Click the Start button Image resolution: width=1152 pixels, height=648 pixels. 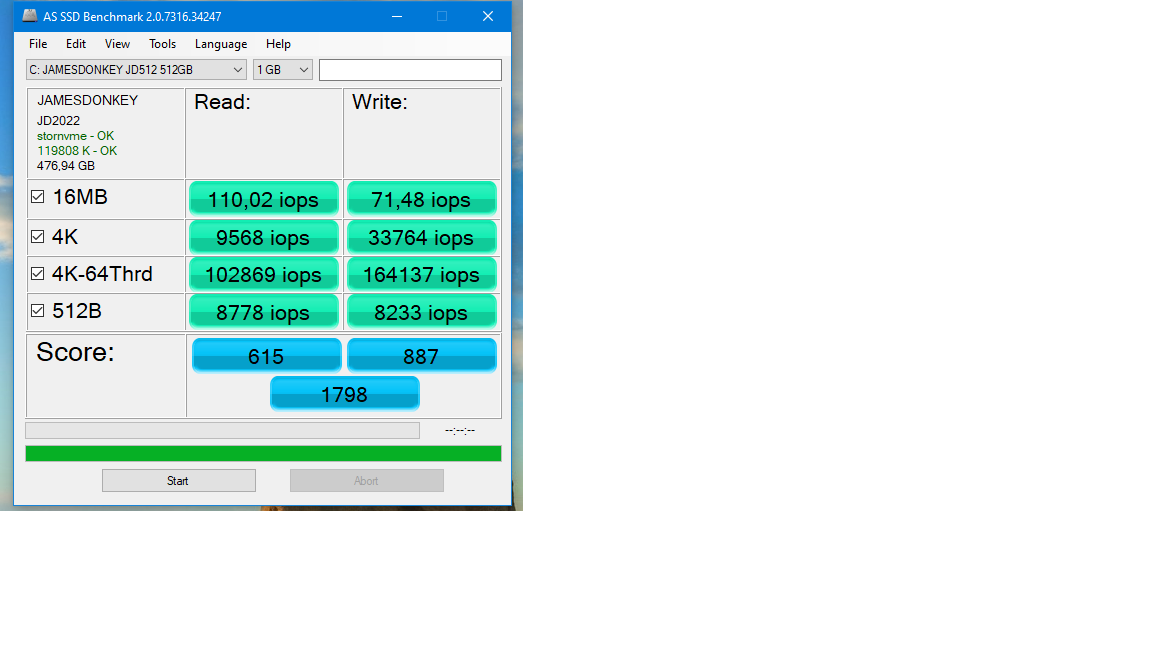pos(179,480)
